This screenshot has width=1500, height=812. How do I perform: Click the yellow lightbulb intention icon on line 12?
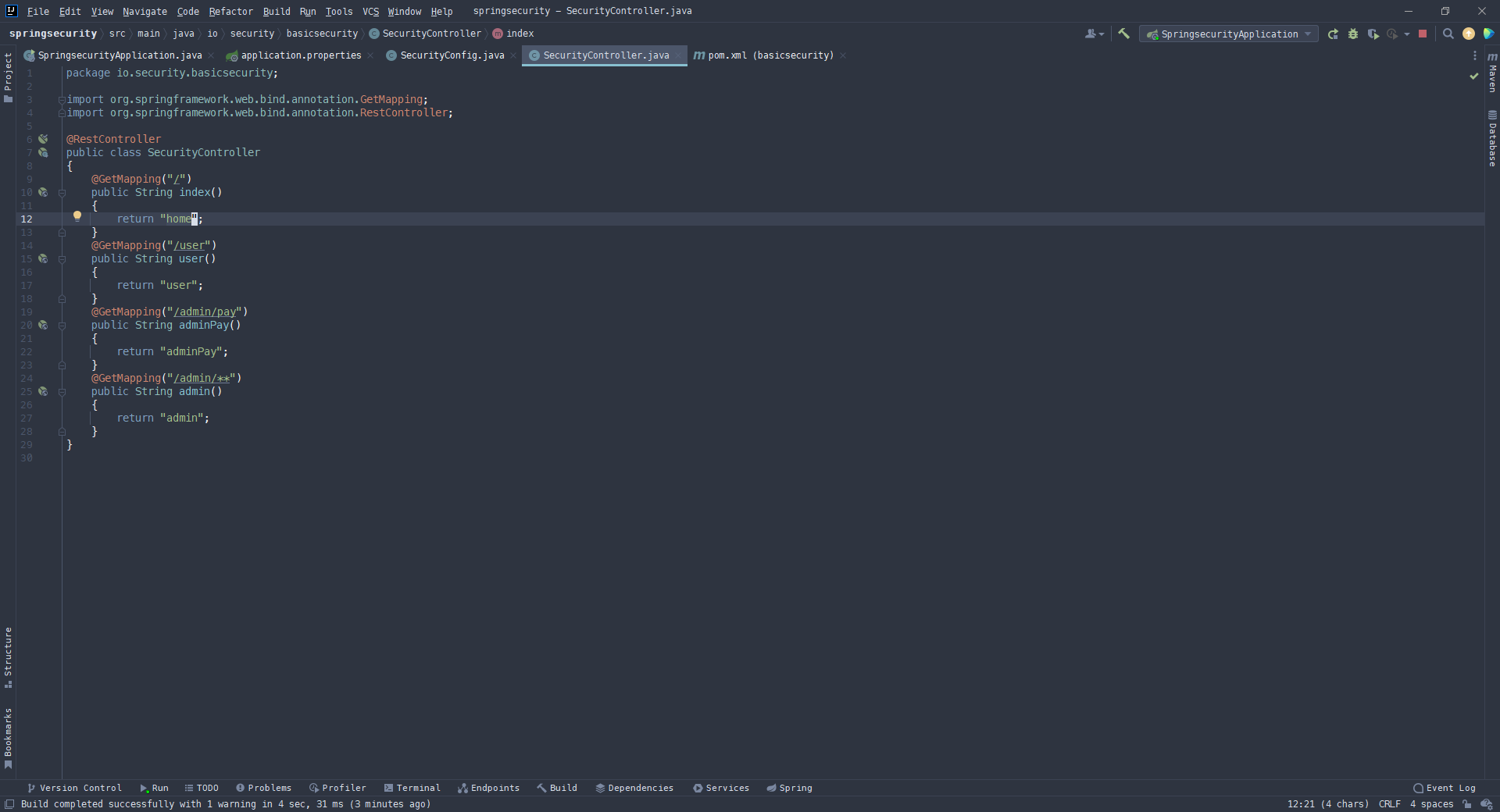coord(77,216)
